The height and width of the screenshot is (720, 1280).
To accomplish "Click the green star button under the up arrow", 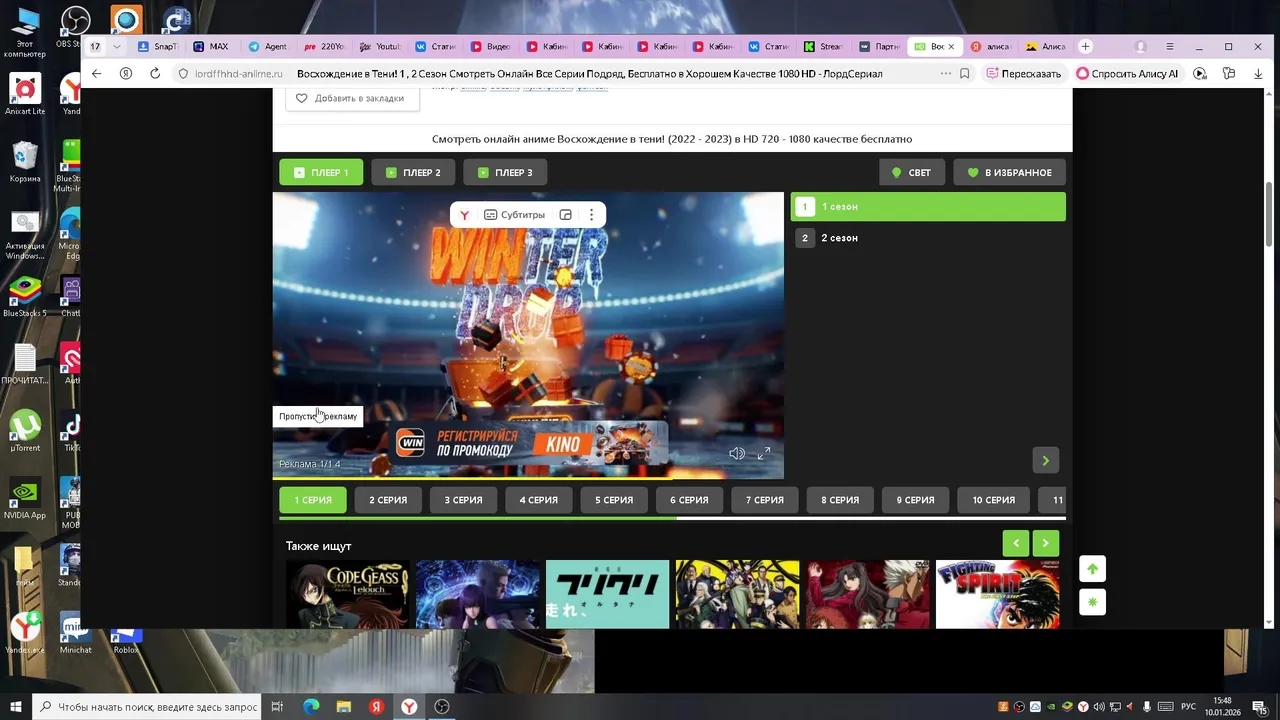I will (1092, 602).
